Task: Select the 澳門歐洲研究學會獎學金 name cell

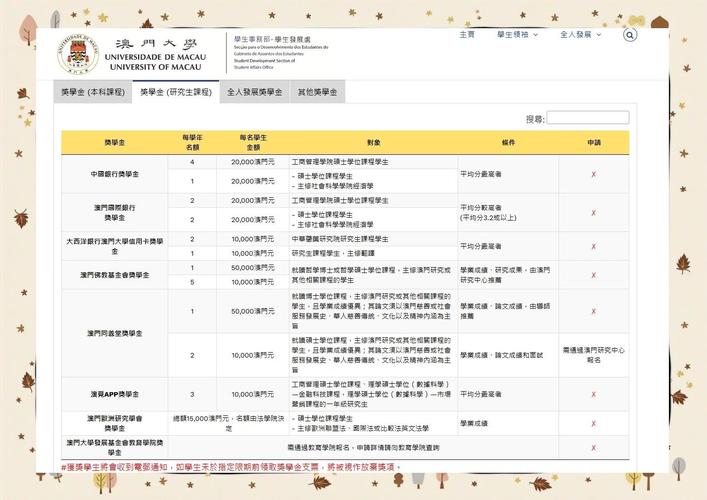Action: (x=115, y=423)
